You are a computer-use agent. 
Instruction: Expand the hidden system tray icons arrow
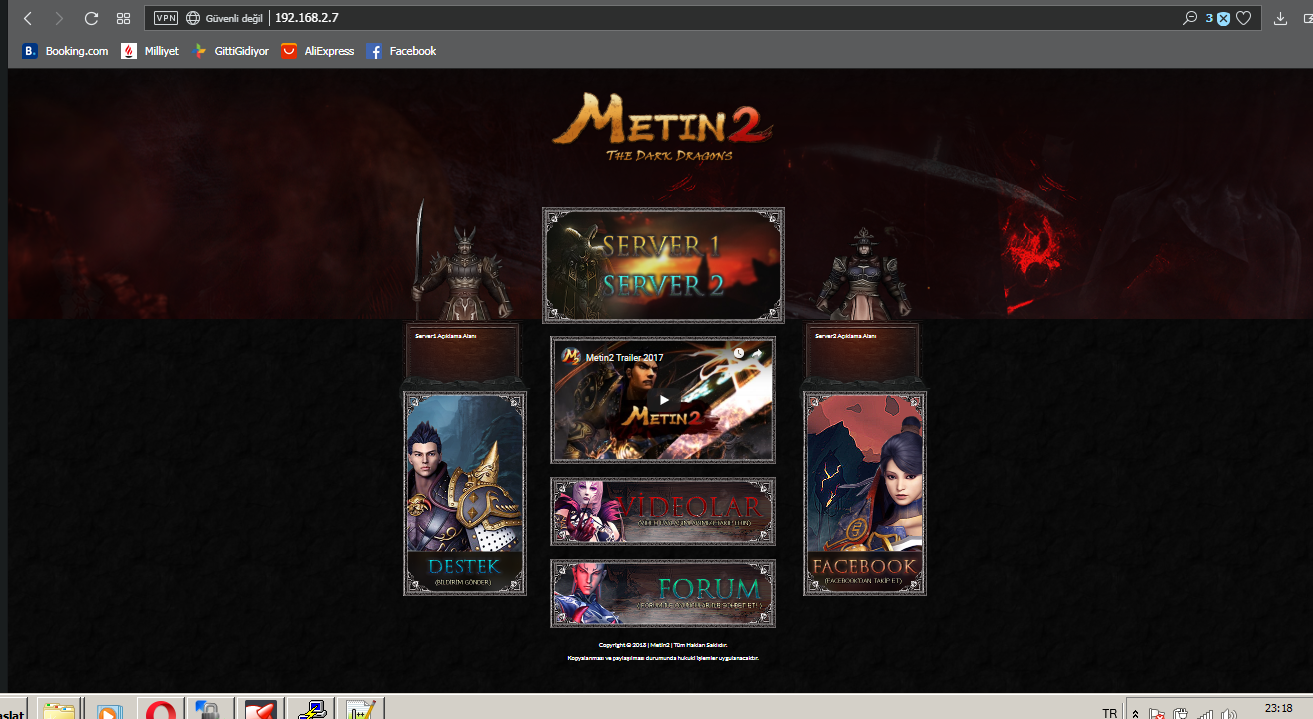(x=1135, y=713)
